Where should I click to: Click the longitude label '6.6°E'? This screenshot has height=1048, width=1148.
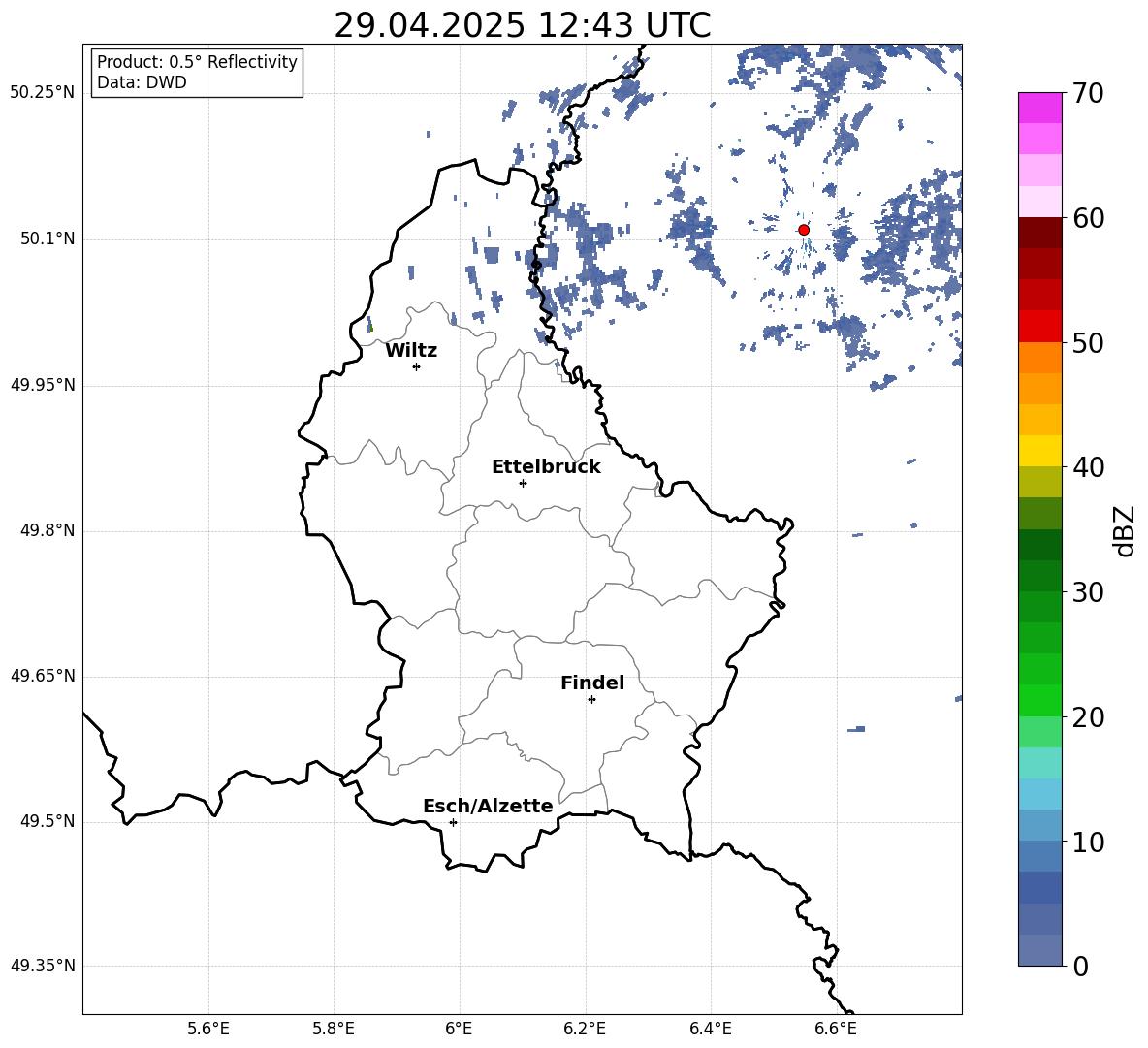836,1029
